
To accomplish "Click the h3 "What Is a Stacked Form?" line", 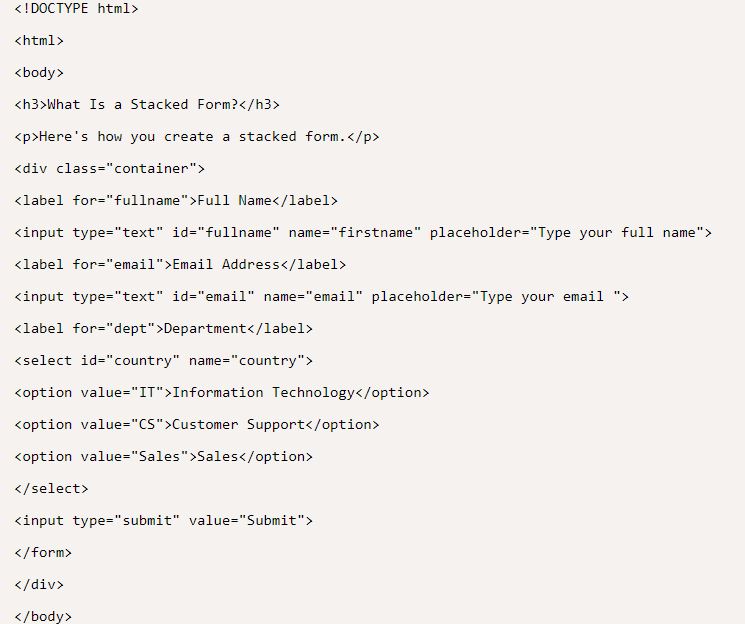I will tap(147, 104).
